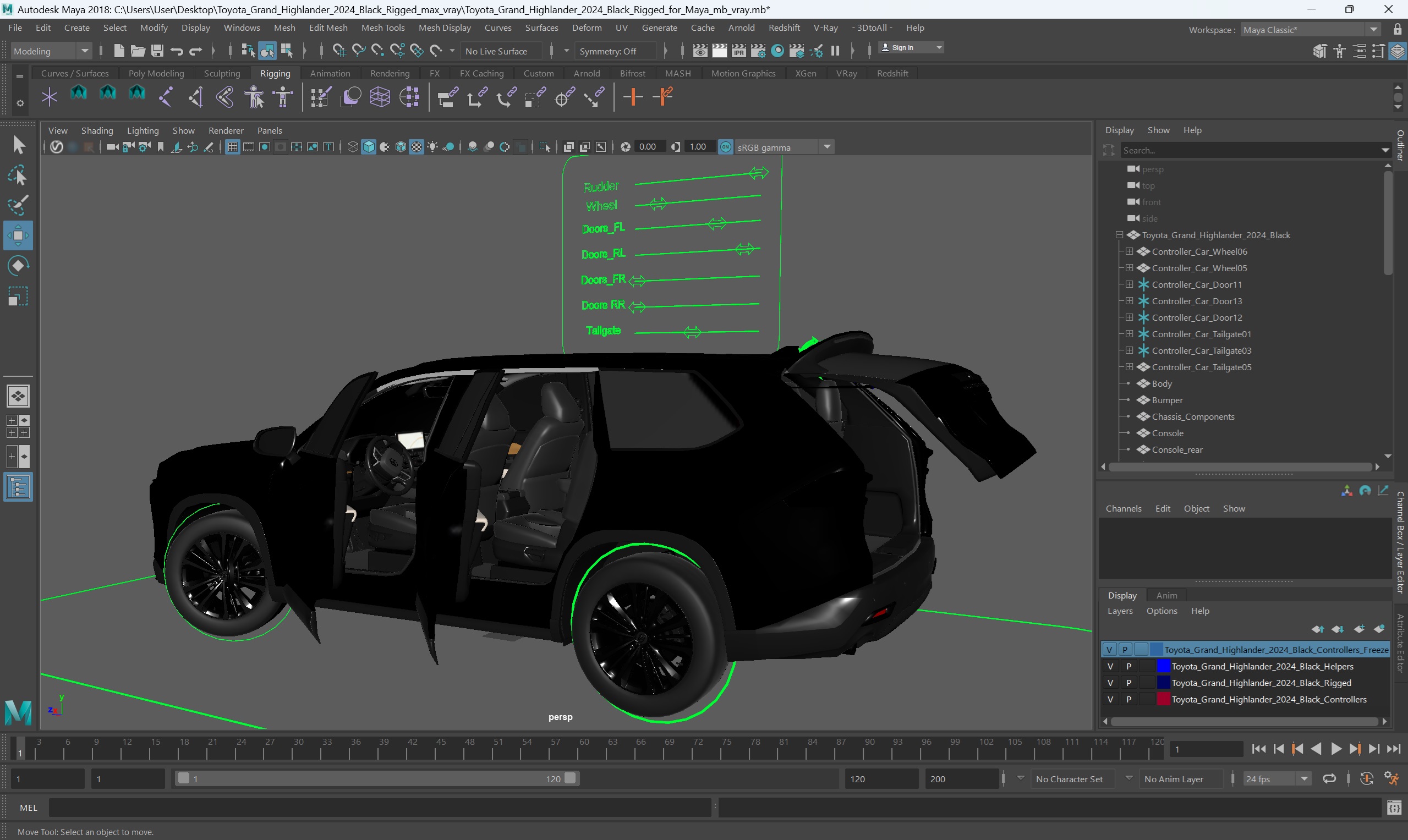Open the Rigging menu tab
Screen dimensions: 1408x840
[276, 73]
